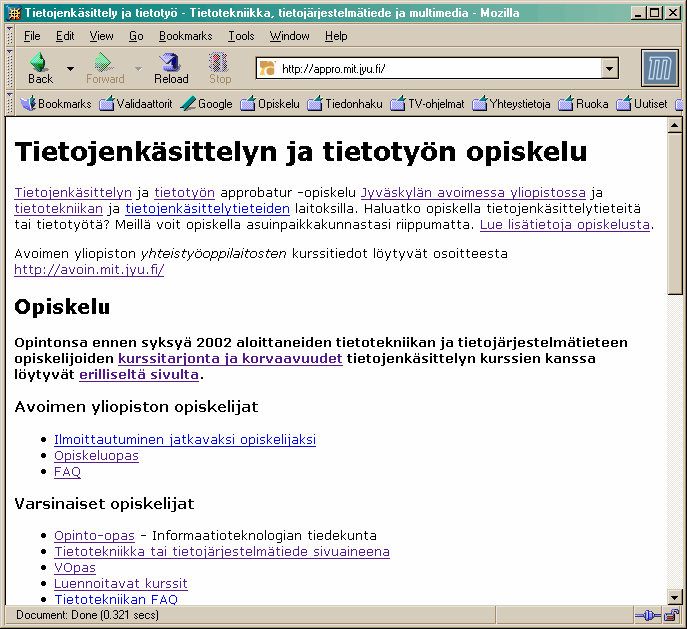Open the TV-ohjelmat bookmark folder
The width and height of the screenshot is (687, 629).
point(427,104)
